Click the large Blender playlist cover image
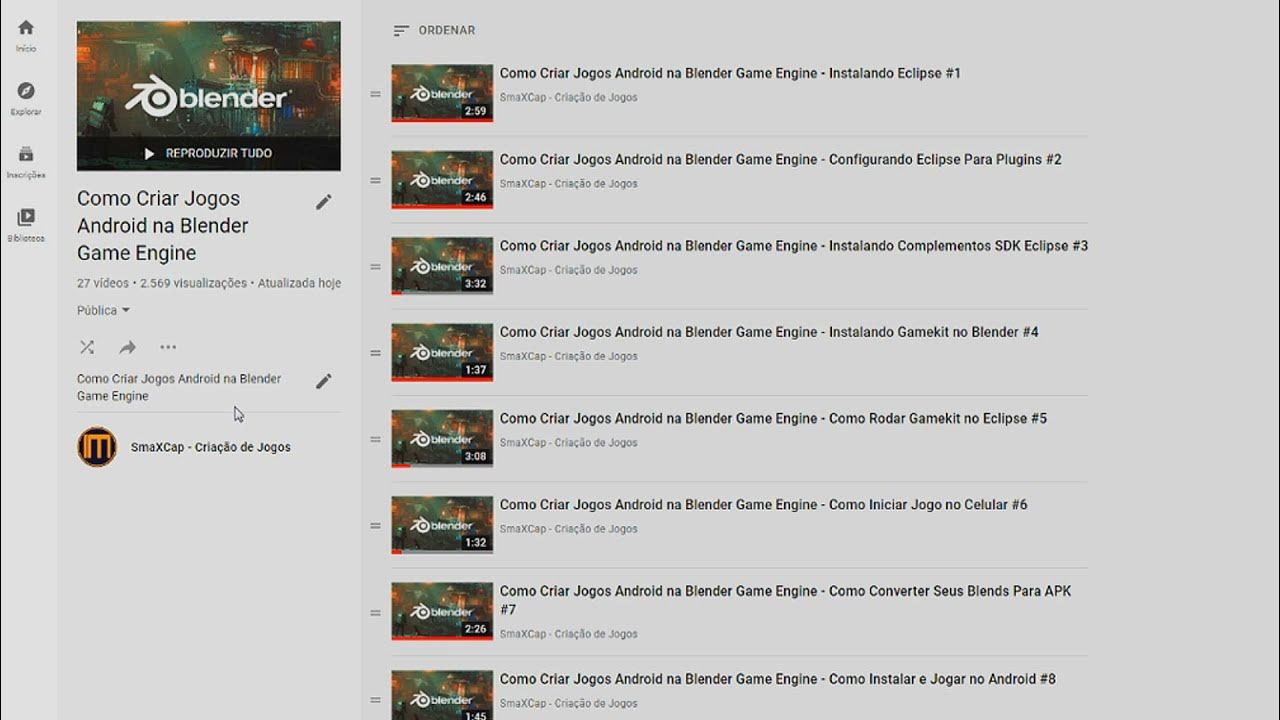The image size is (1280, 720). [x=208, y=95]
